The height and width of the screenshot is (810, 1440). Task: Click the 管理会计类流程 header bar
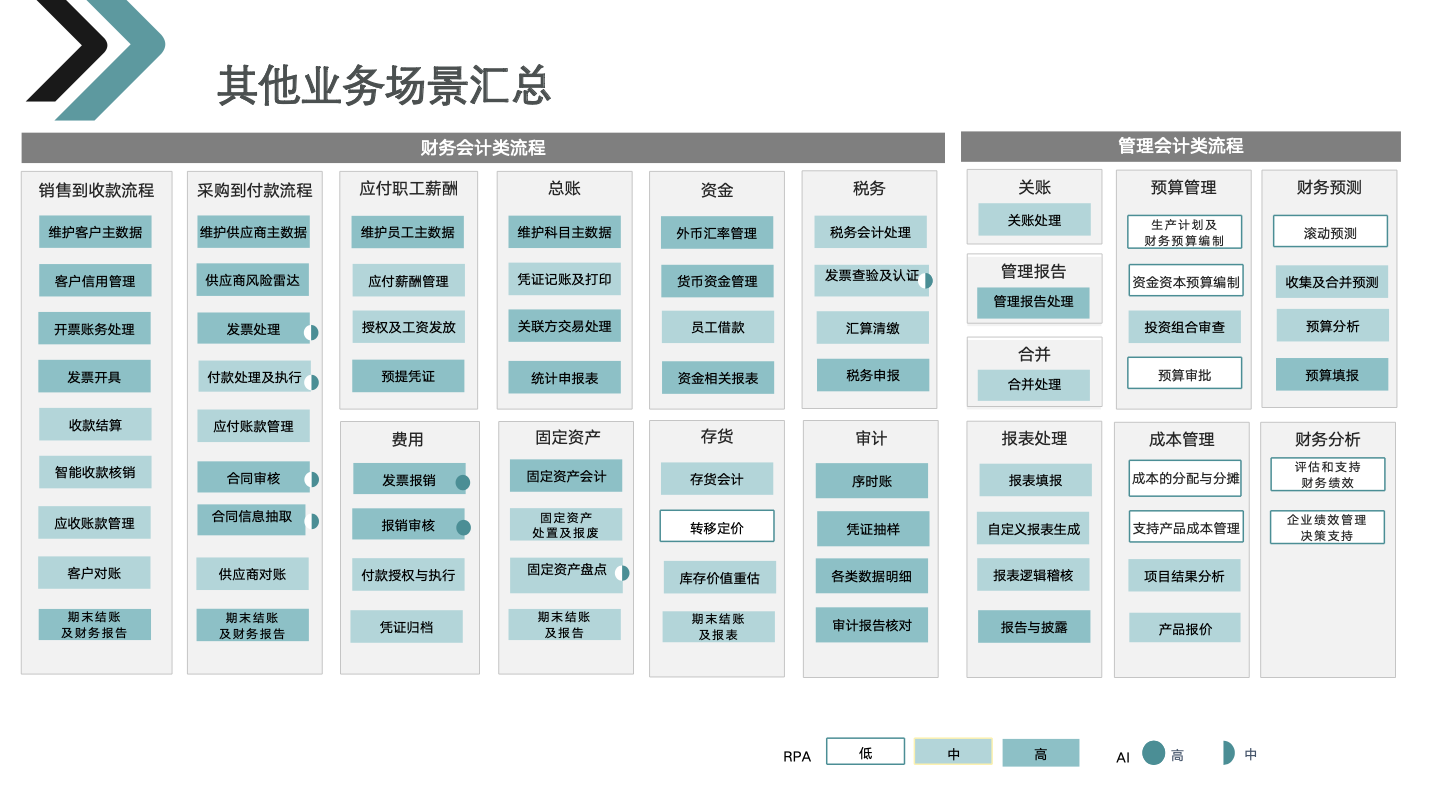1180,146
